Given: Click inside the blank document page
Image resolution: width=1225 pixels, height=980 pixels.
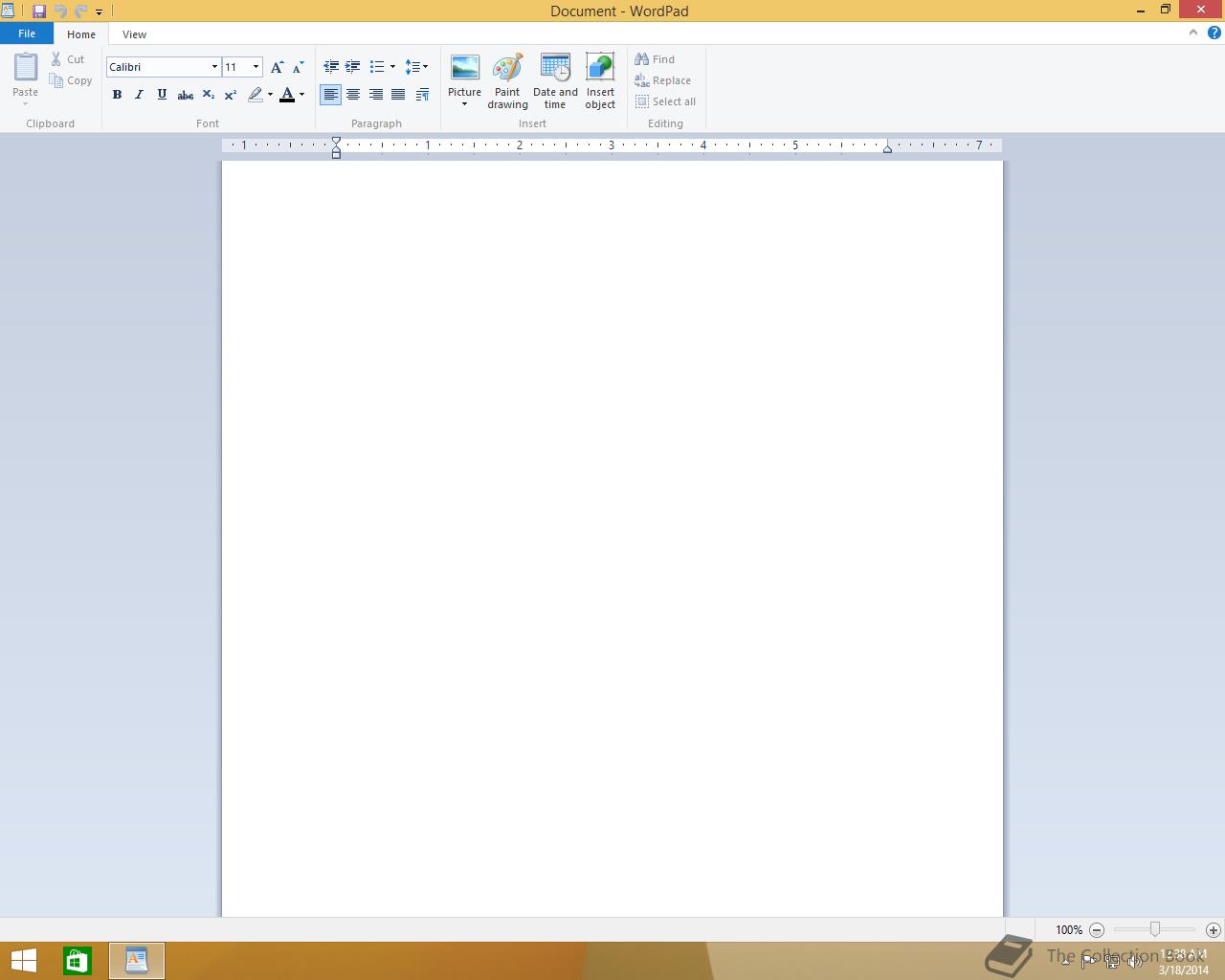Looking at the screenshot, I should 612,539.
